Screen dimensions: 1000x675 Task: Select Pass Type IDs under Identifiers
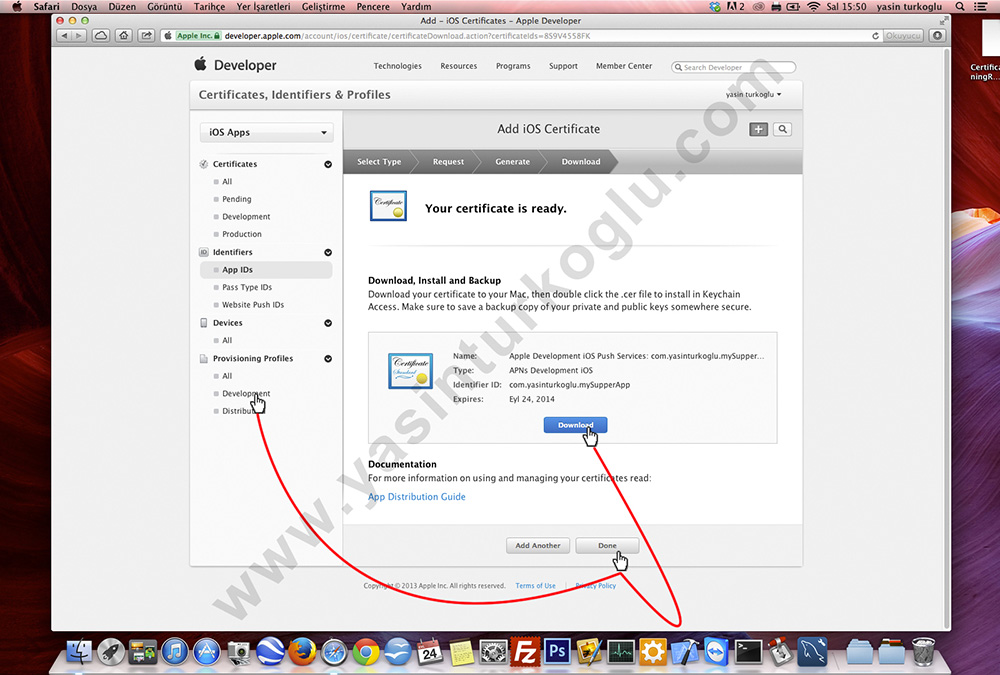tap(247, 287)
